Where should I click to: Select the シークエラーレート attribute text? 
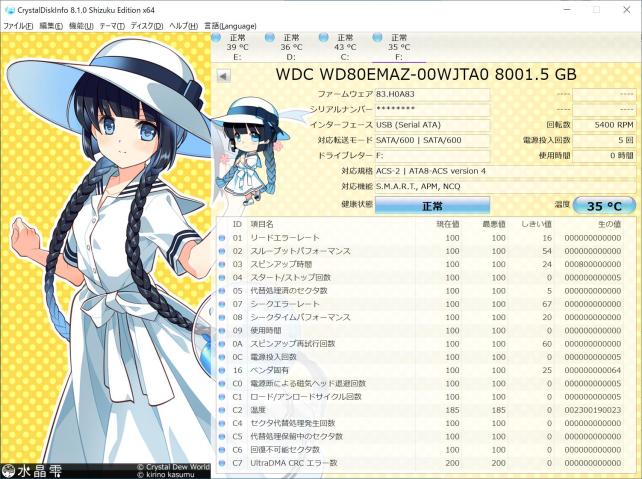pyautogui.click(x=285, y=304)
